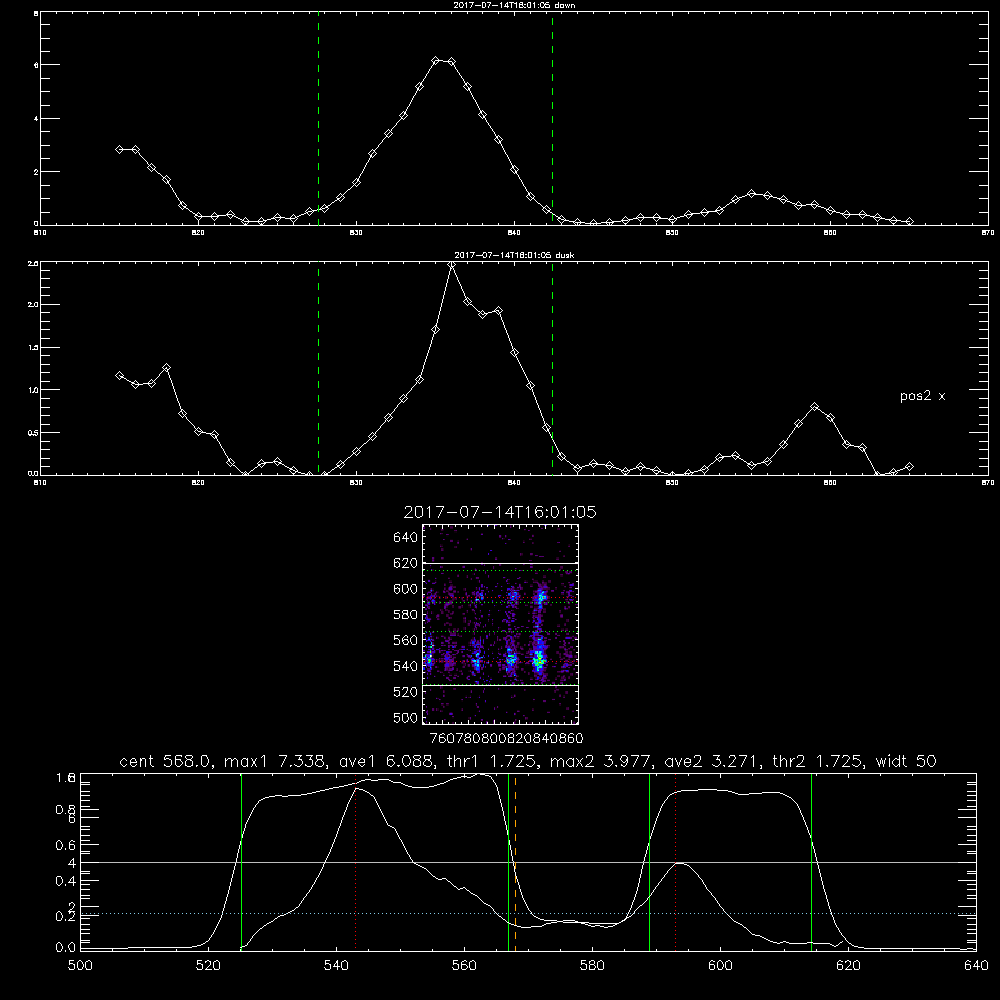1000x1000 pixels.
Task: Click the solid green line near 589 in bottom plot
Action: [x=649, y=862]
